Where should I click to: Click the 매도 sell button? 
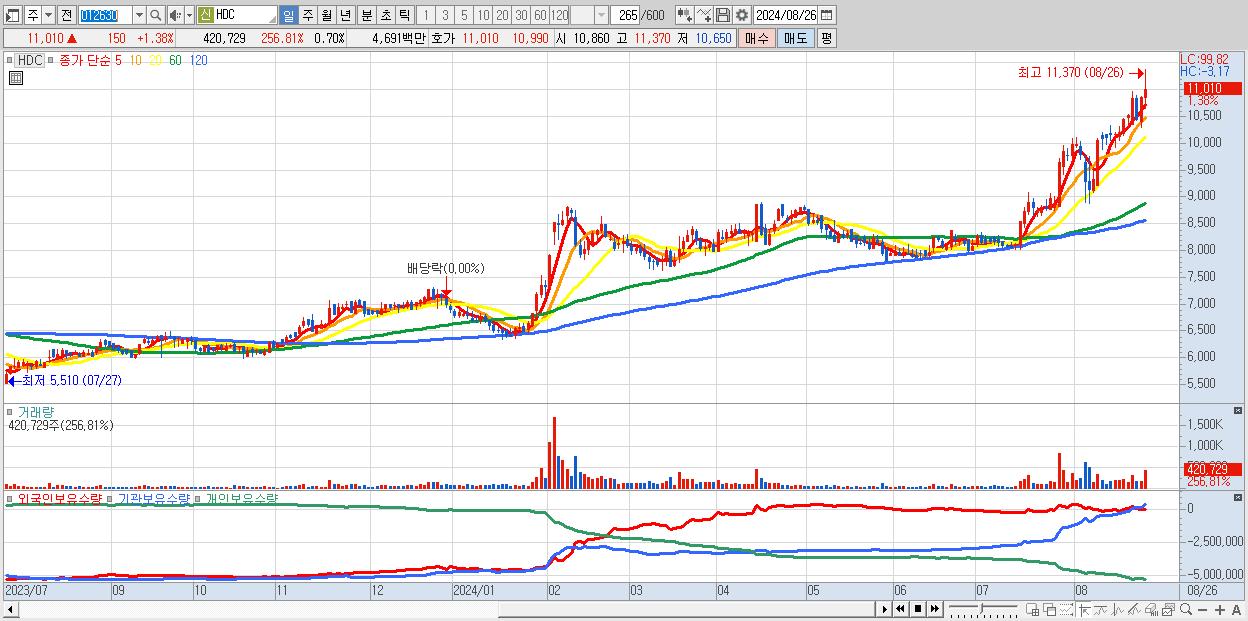[796, 38]
